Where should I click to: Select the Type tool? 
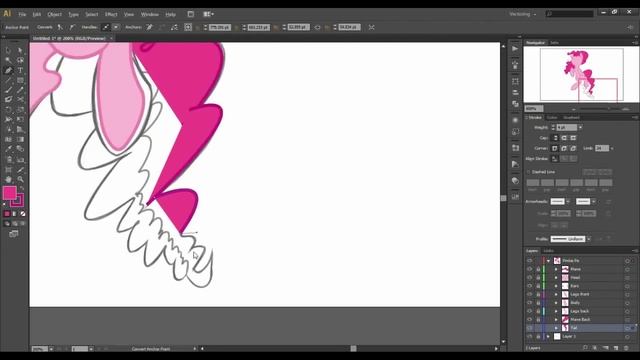[x=20, y=70]
